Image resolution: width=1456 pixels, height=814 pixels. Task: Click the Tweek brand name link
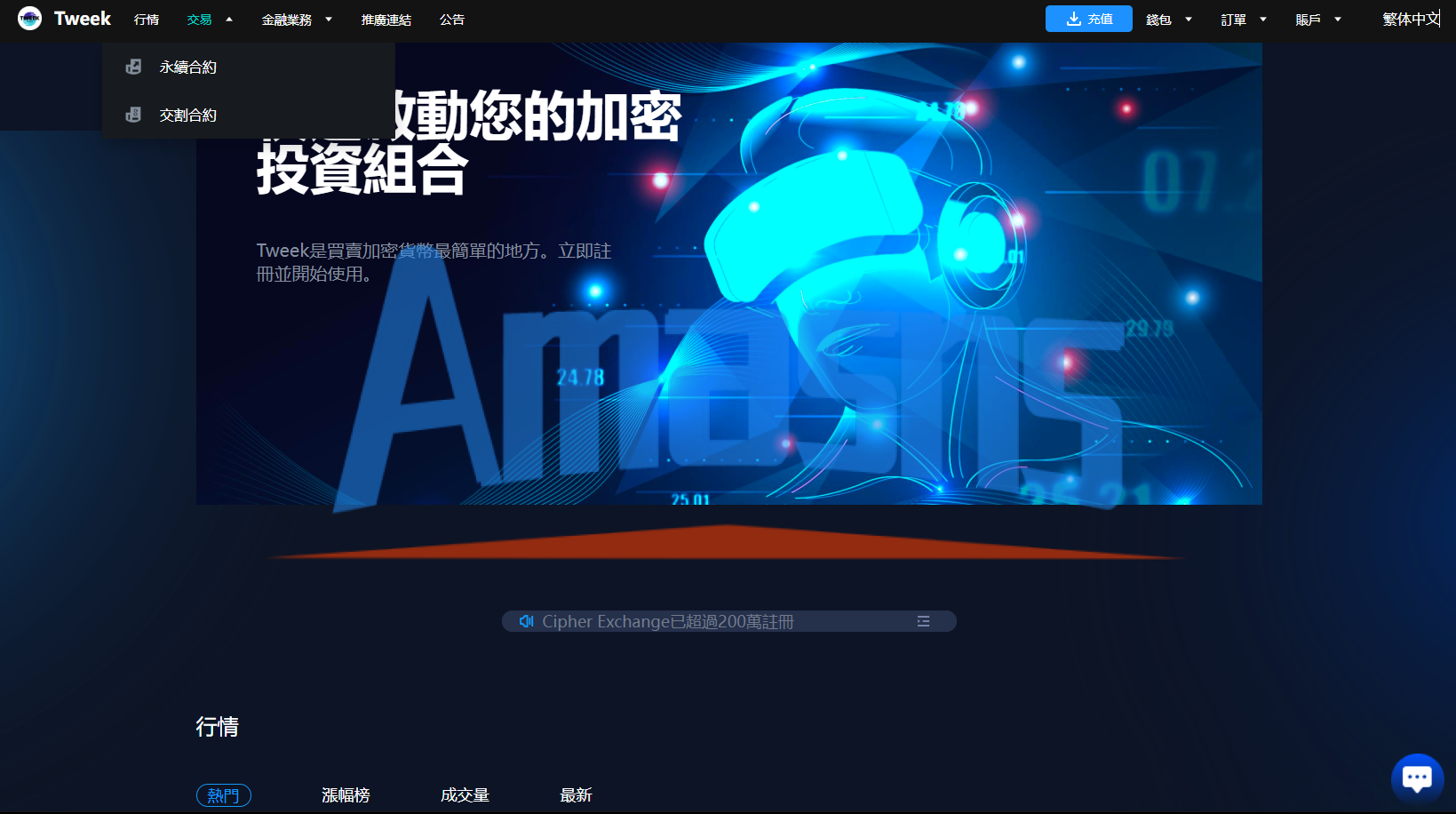click(x=83, y=19)
